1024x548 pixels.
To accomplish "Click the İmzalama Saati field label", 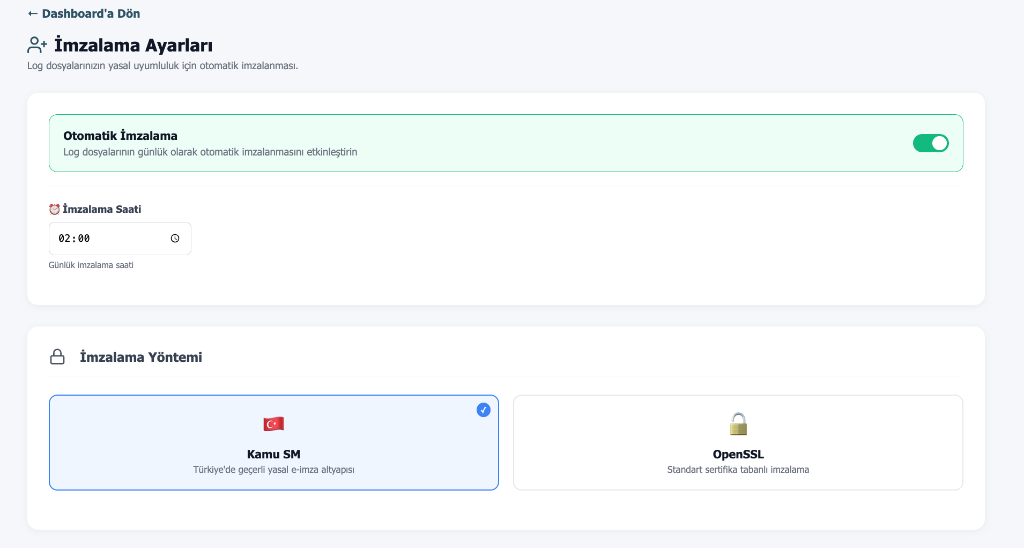I will pos(108,209).
